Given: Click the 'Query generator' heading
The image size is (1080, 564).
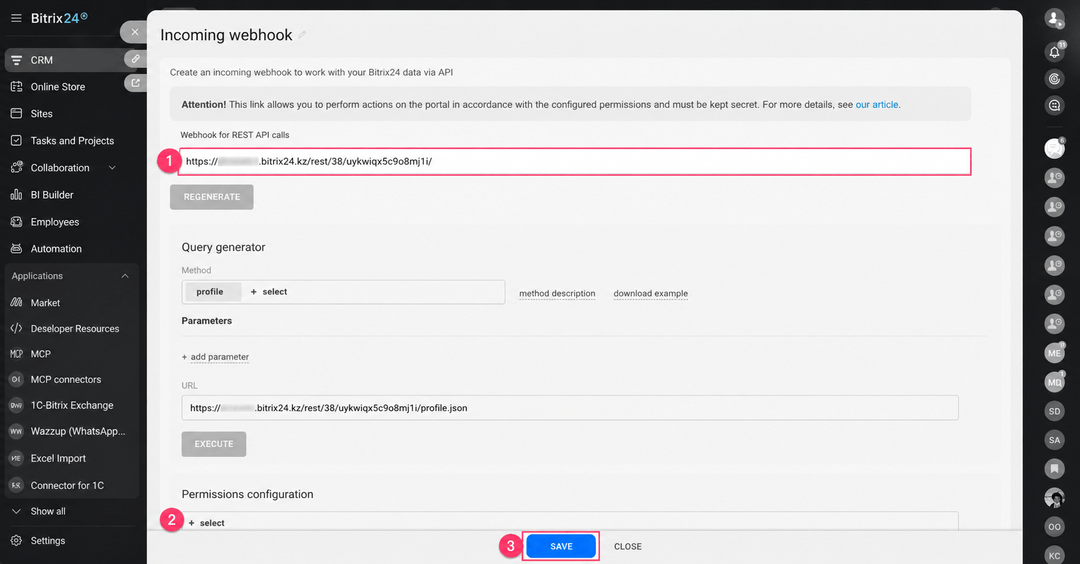Looking at the screenshot, I should [x=223, y=247].
